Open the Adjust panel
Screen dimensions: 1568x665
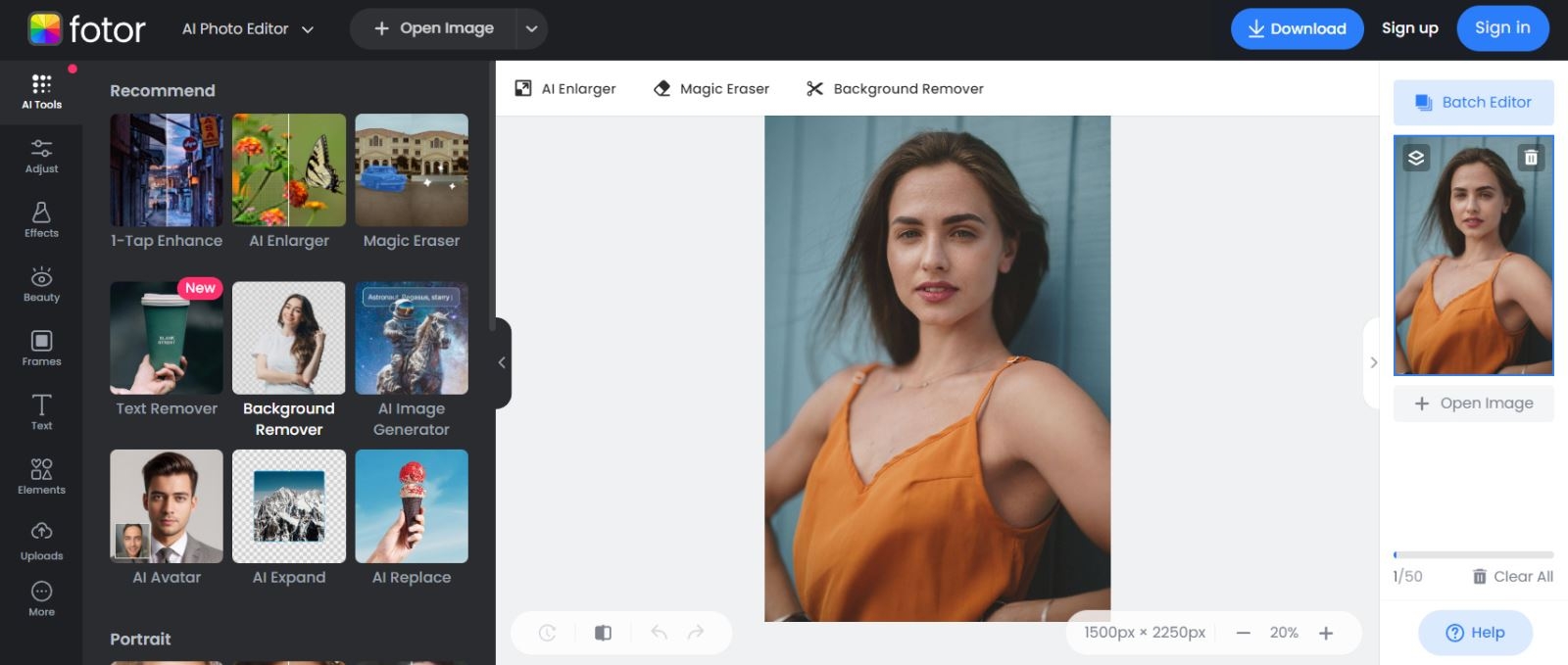click(41, 156)
